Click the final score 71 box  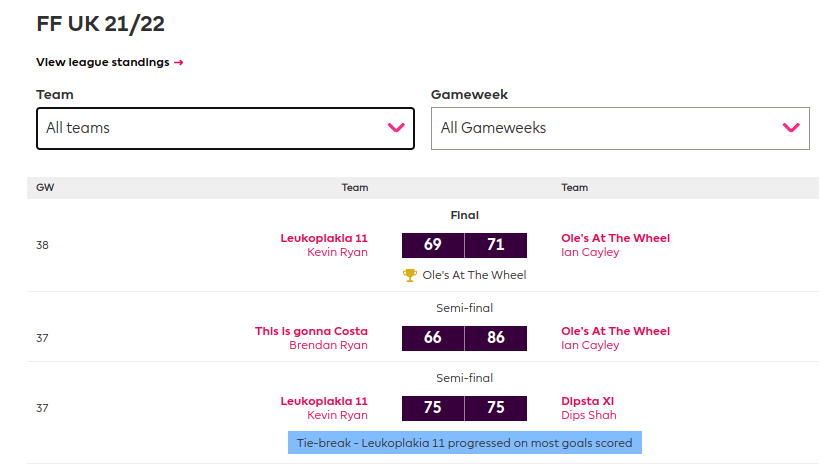coord(496,245)
